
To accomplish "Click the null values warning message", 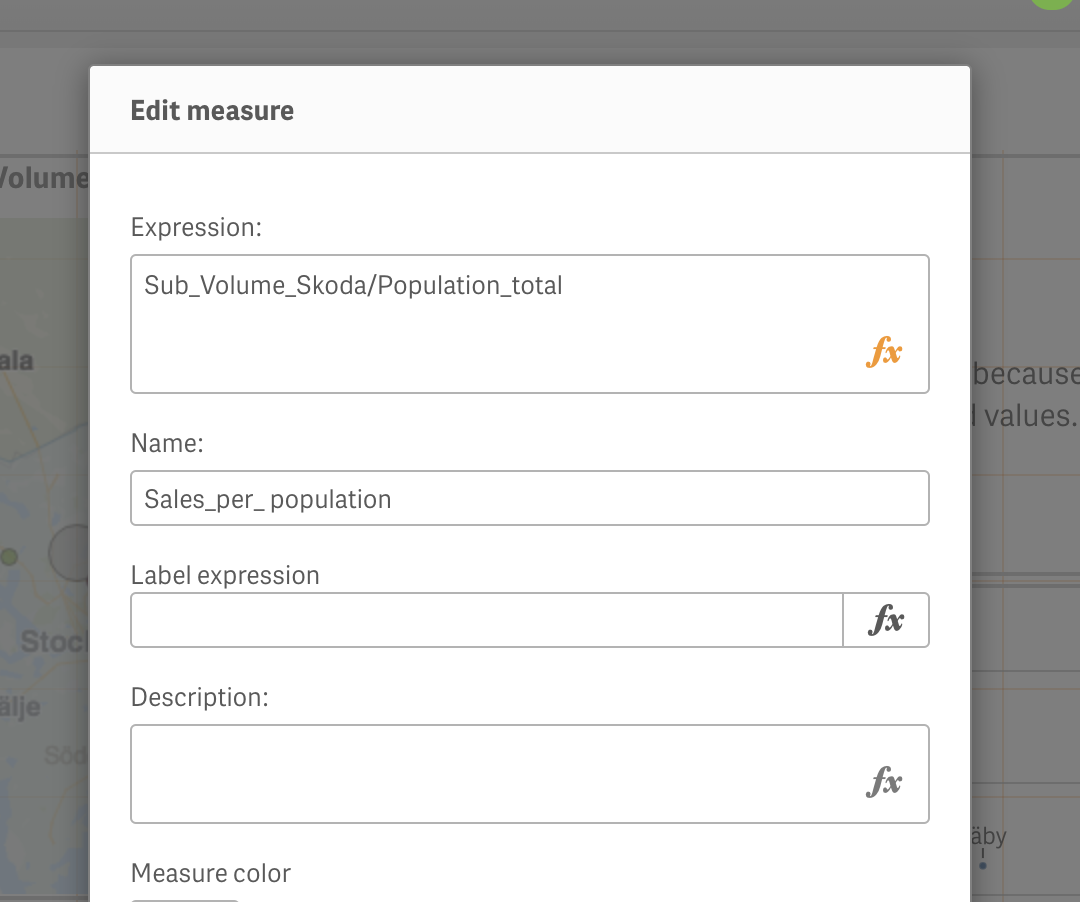I will click(1026, 394).
